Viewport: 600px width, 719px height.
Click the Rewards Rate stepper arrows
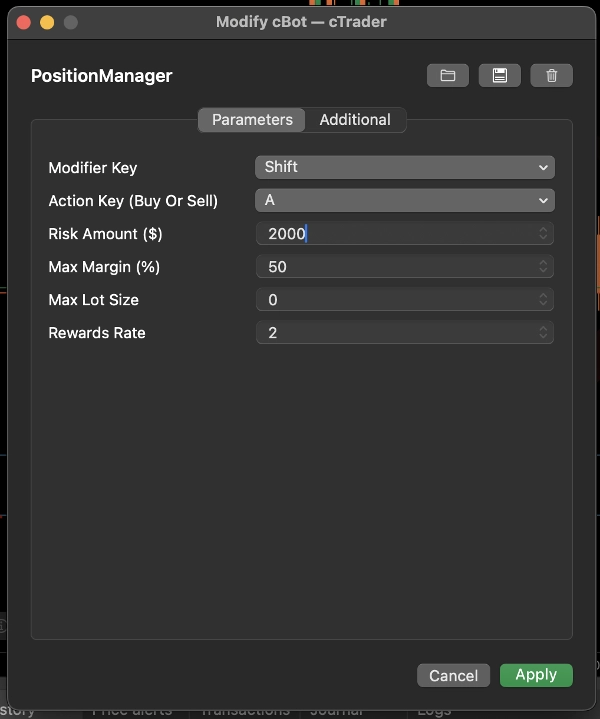click(x=544, y=333)
